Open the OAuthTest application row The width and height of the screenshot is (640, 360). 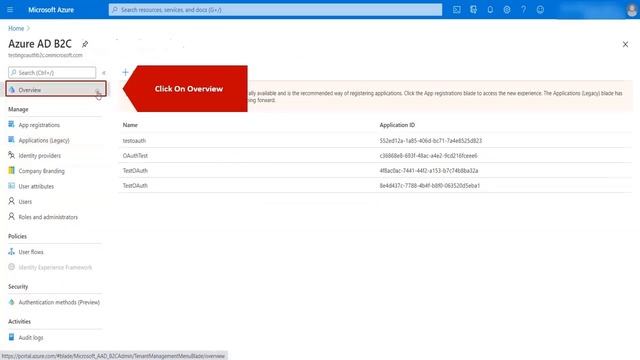tap(375, 156)
